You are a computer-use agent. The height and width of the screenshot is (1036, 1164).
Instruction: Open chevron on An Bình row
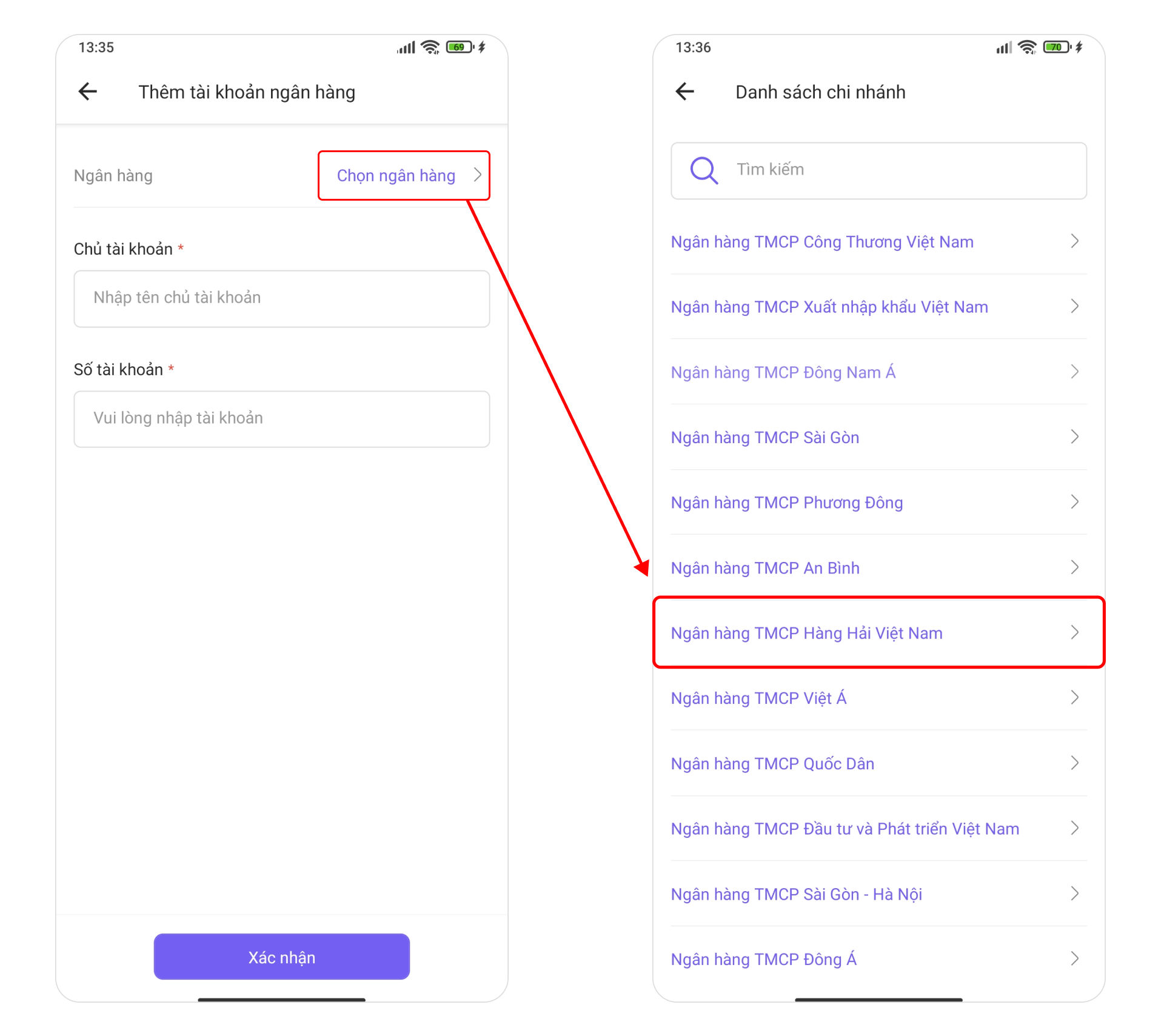click(1075, 567)
